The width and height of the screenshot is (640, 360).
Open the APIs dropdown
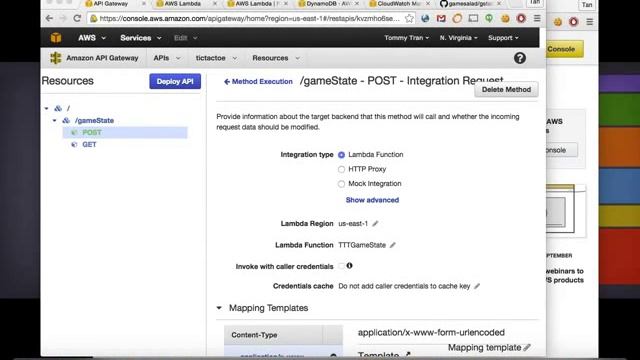click(x=167, y=58)
